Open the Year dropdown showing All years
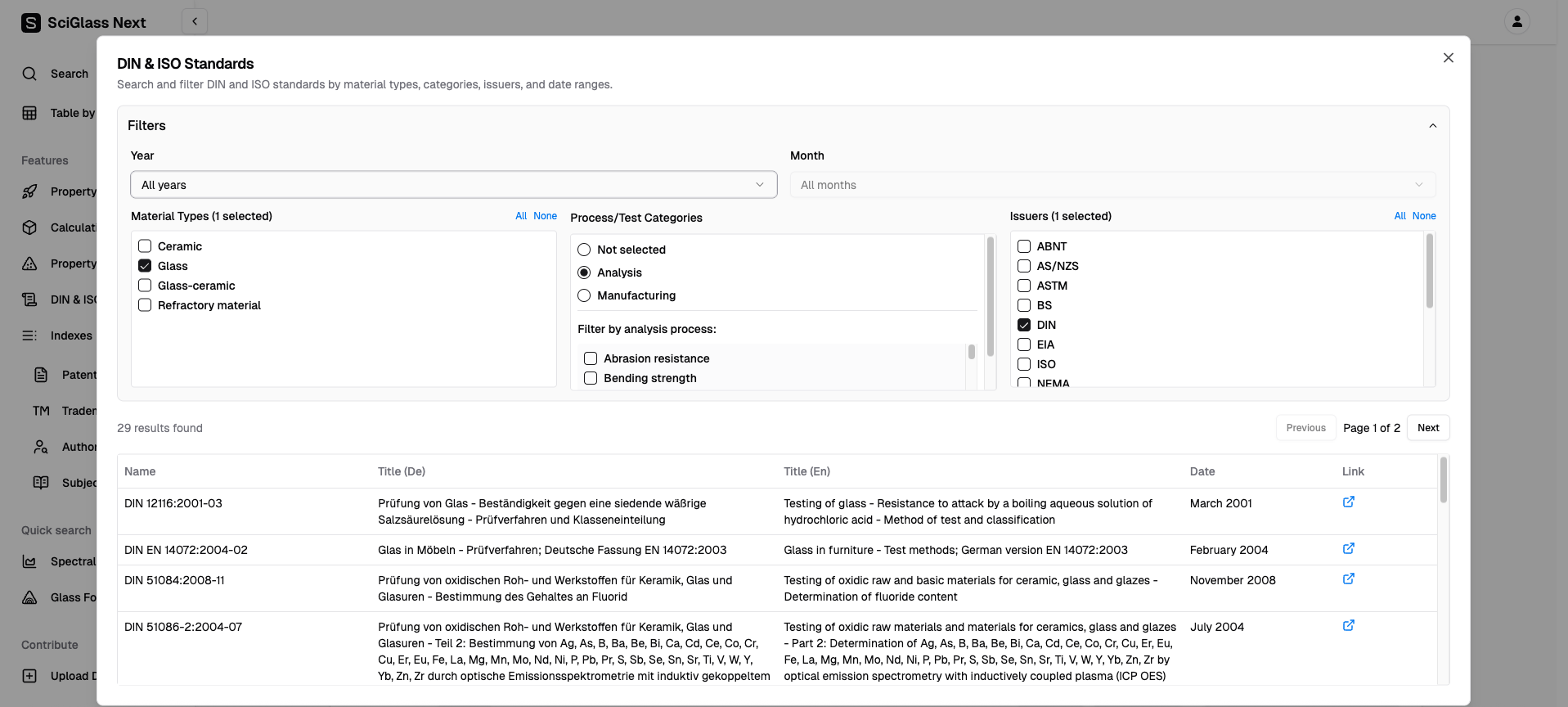 (x=453, y=185)
